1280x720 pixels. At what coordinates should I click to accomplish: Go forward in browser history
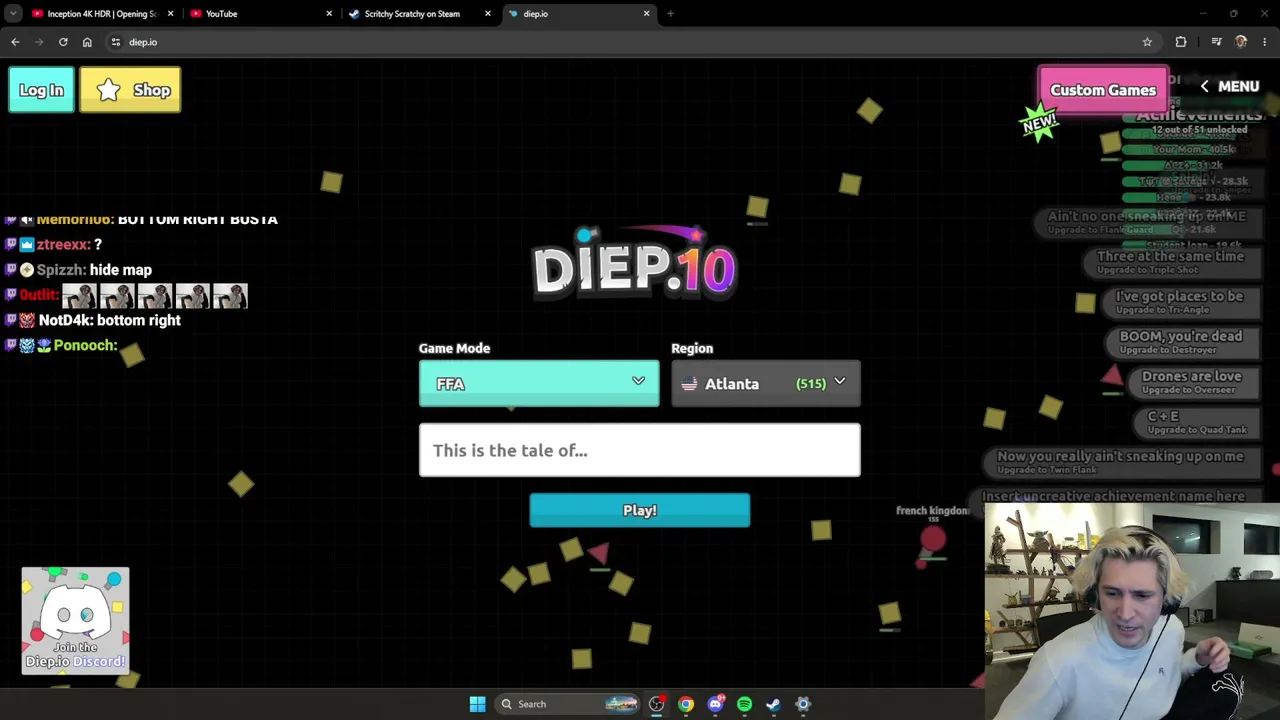coord(39,42)
